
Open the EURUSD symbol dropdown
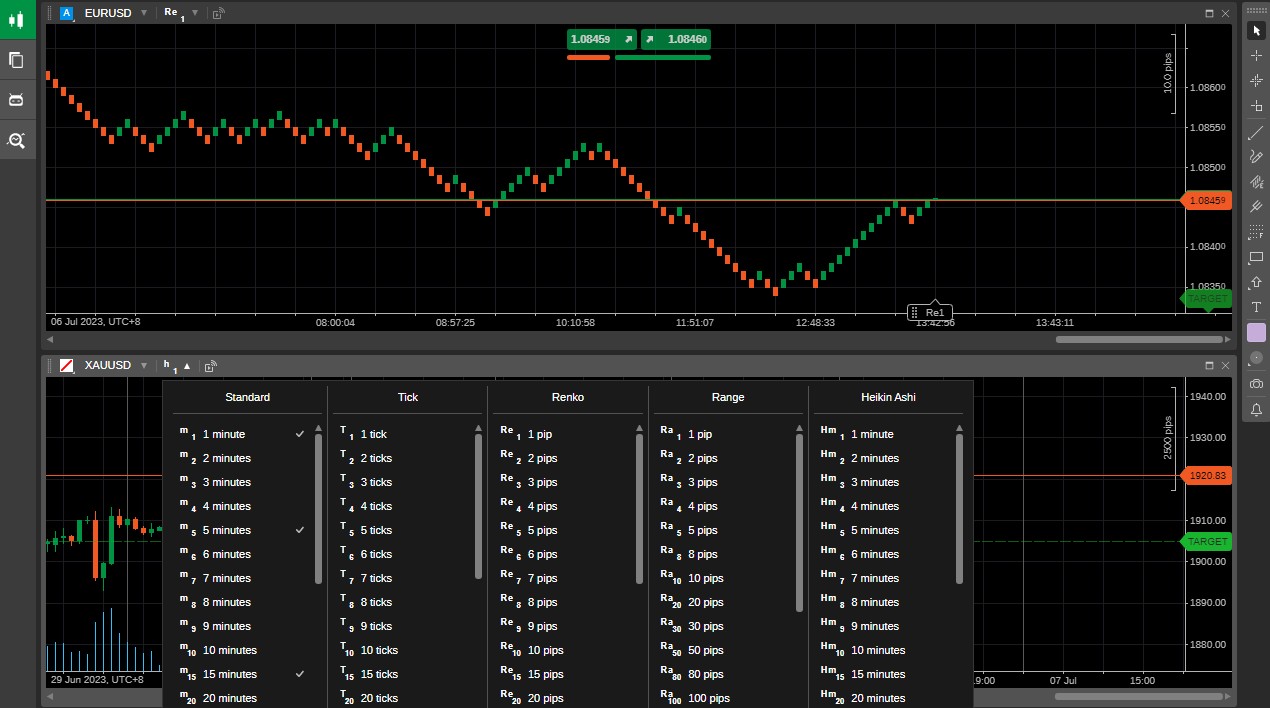[144, 13]
